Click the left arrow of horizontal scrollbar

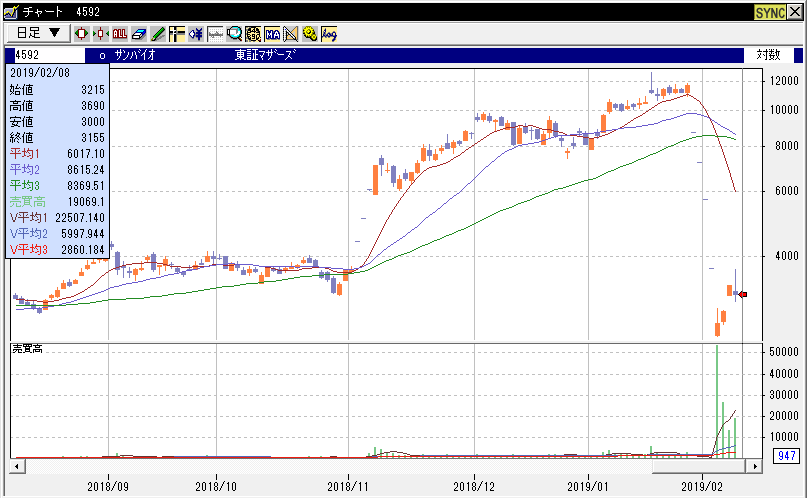coord(16,466)
